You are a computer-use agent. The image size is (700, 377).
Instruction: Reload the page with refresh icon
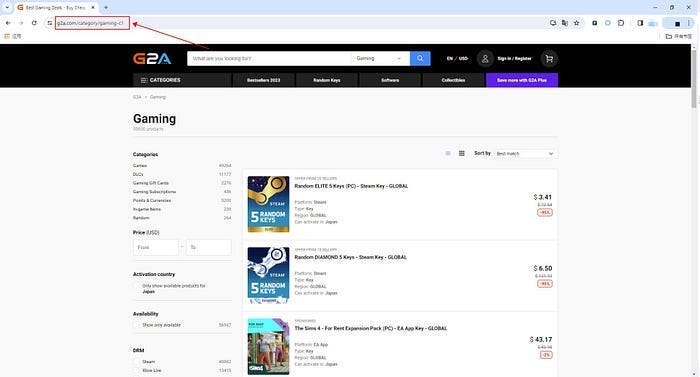coord(34,23)
